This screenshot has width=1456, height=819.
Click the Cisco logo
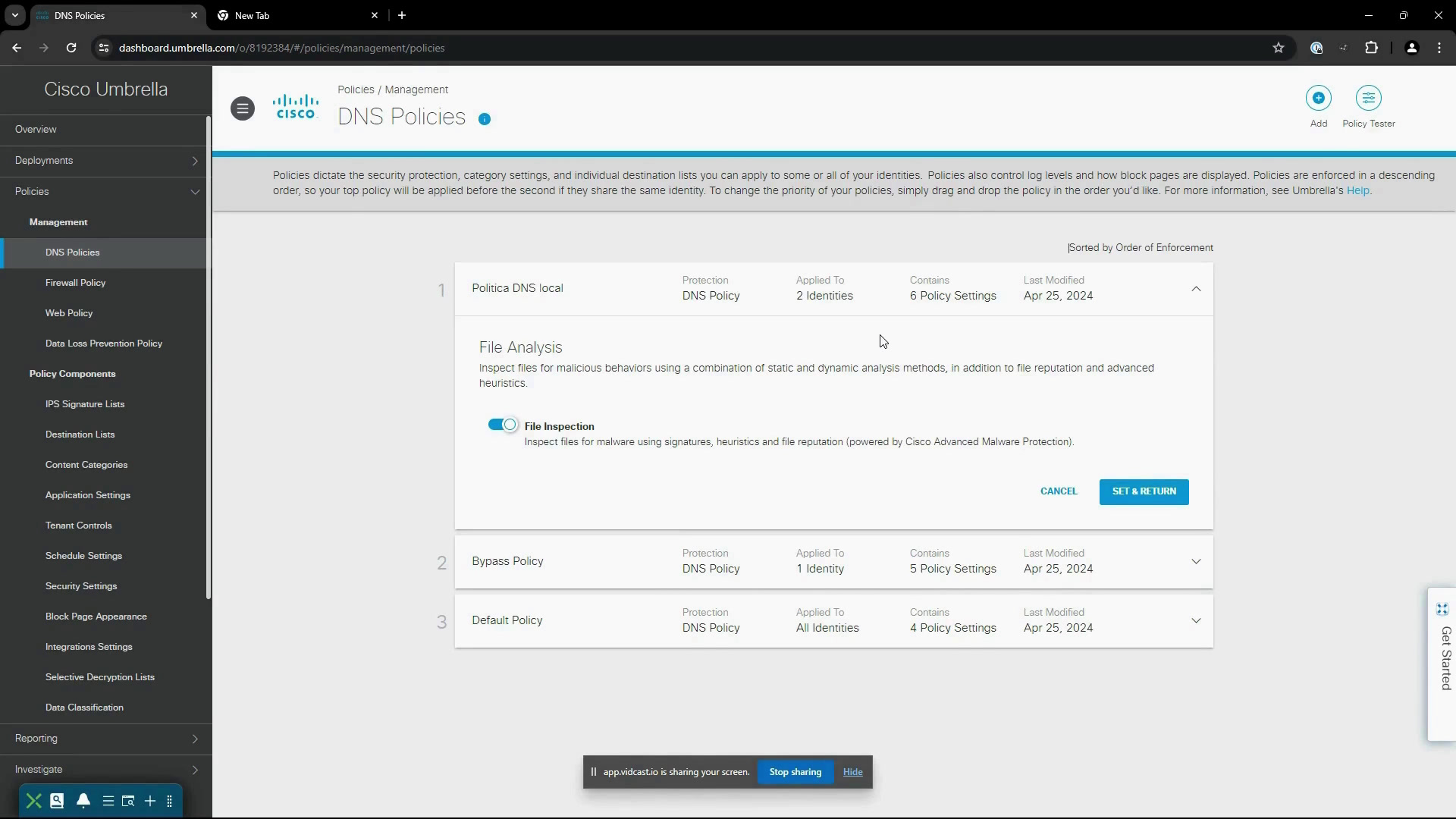pos(296,107)
